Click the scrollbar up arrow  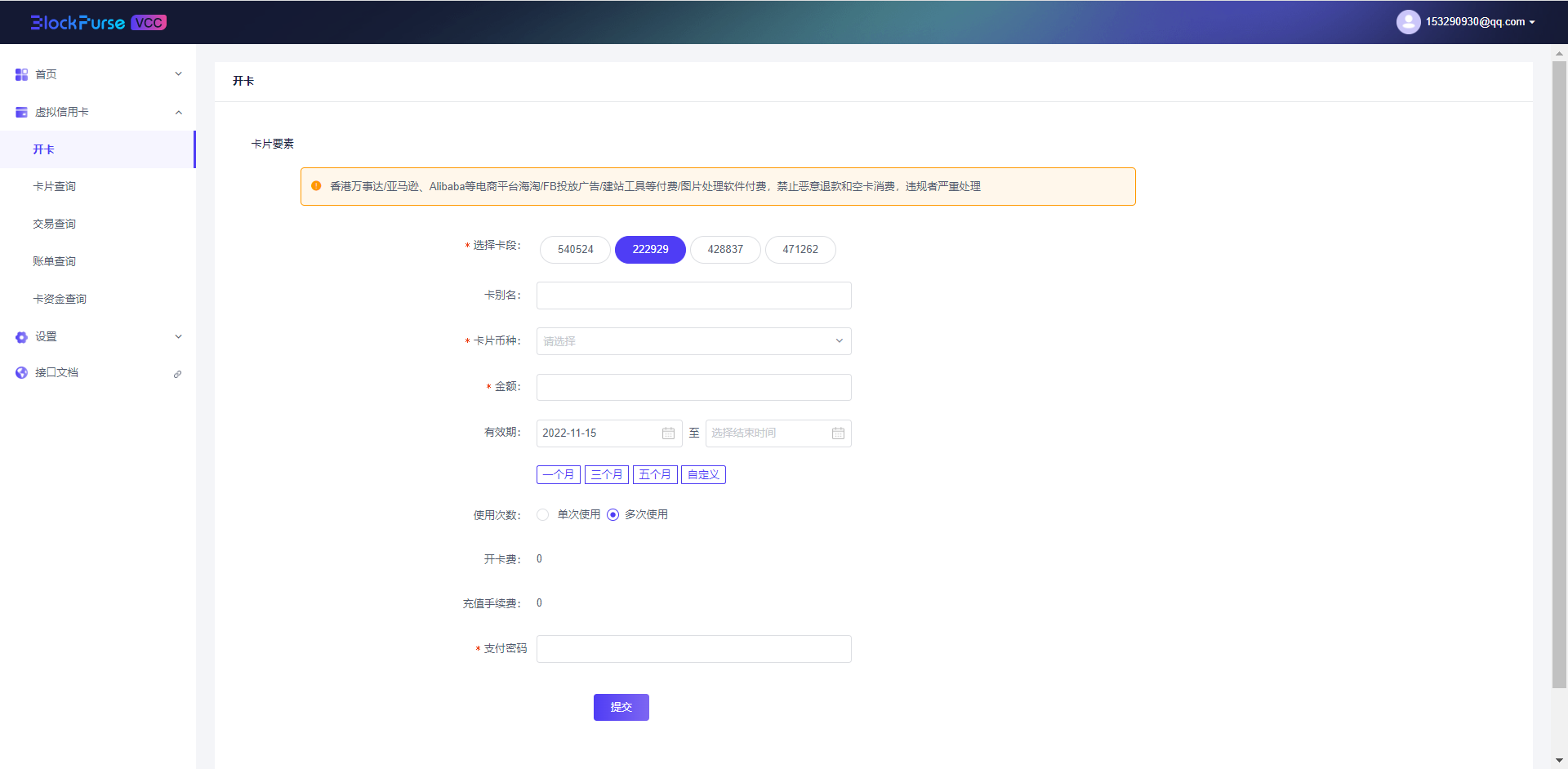[x=1559, y=54]
